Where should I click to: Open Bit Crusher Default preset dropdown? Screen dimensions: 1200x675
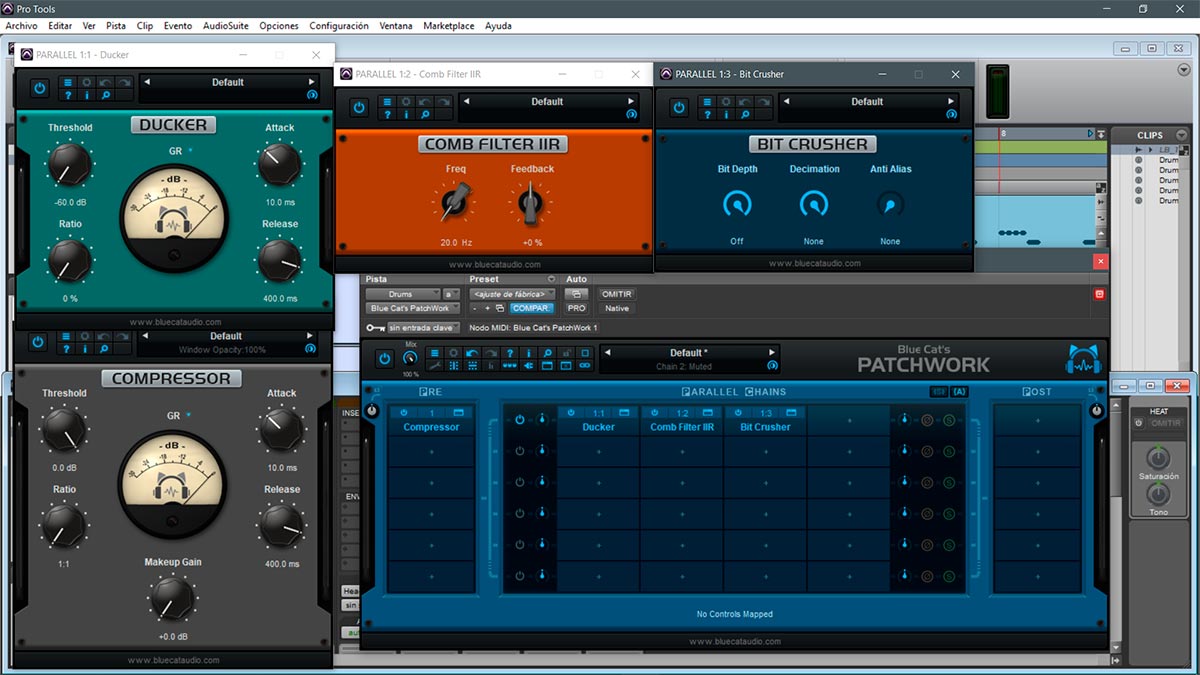[867, 101]
